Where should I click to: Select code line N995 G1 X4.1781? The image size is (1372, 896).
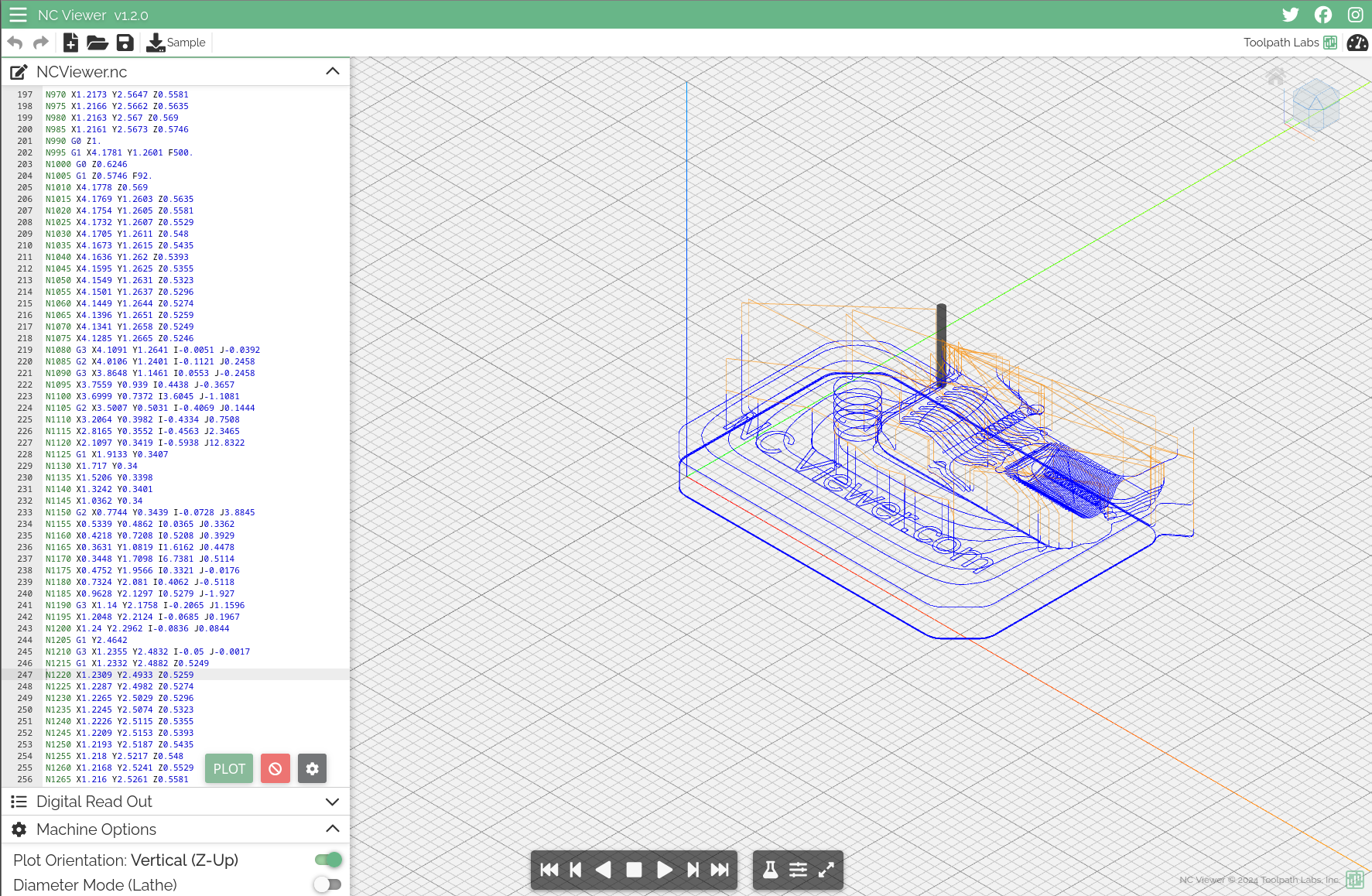118,152
